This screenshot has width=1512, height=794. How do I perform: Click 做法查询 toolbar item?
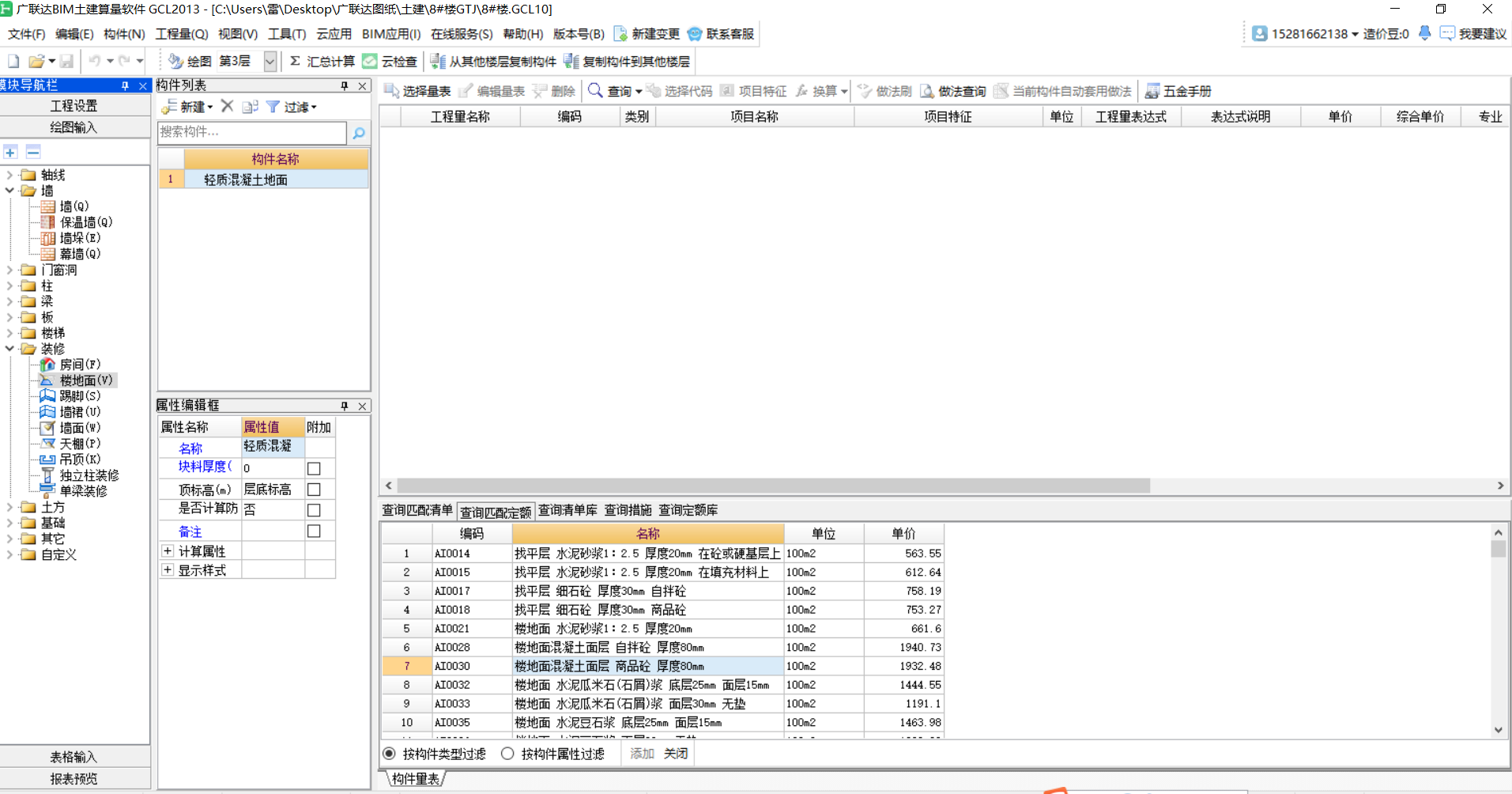tap(953, 91)
